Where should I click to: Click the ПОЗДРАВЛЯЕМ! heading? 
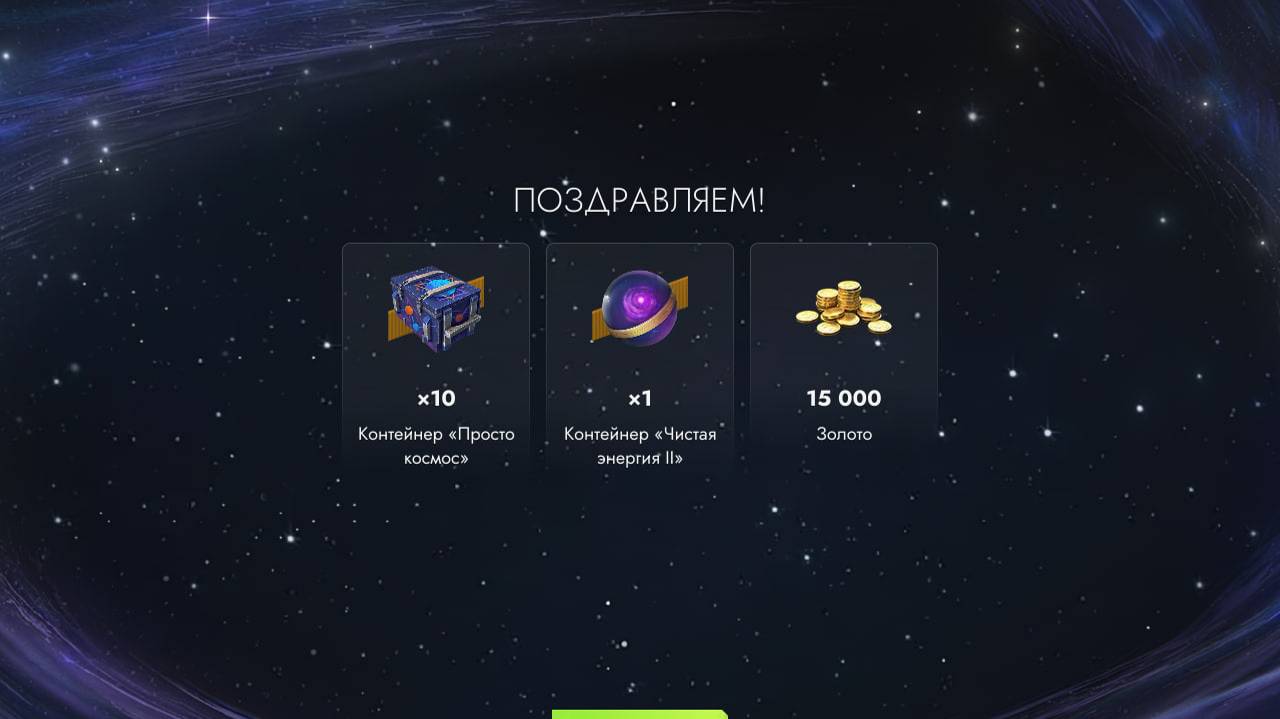pyautogui.click(x=639, y=201)
